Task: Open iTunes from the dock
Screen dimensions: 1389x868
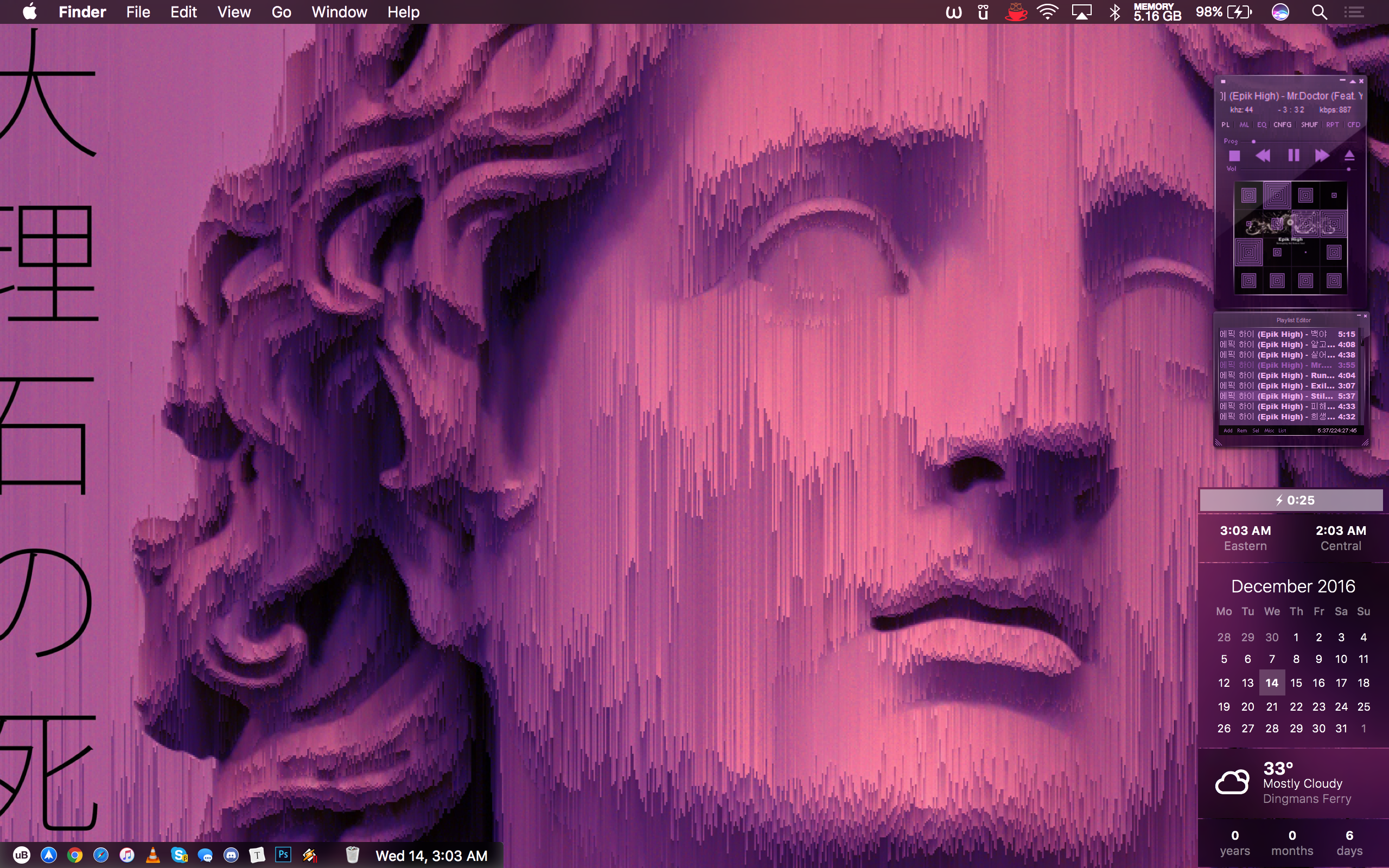Action: pos(127,856)
